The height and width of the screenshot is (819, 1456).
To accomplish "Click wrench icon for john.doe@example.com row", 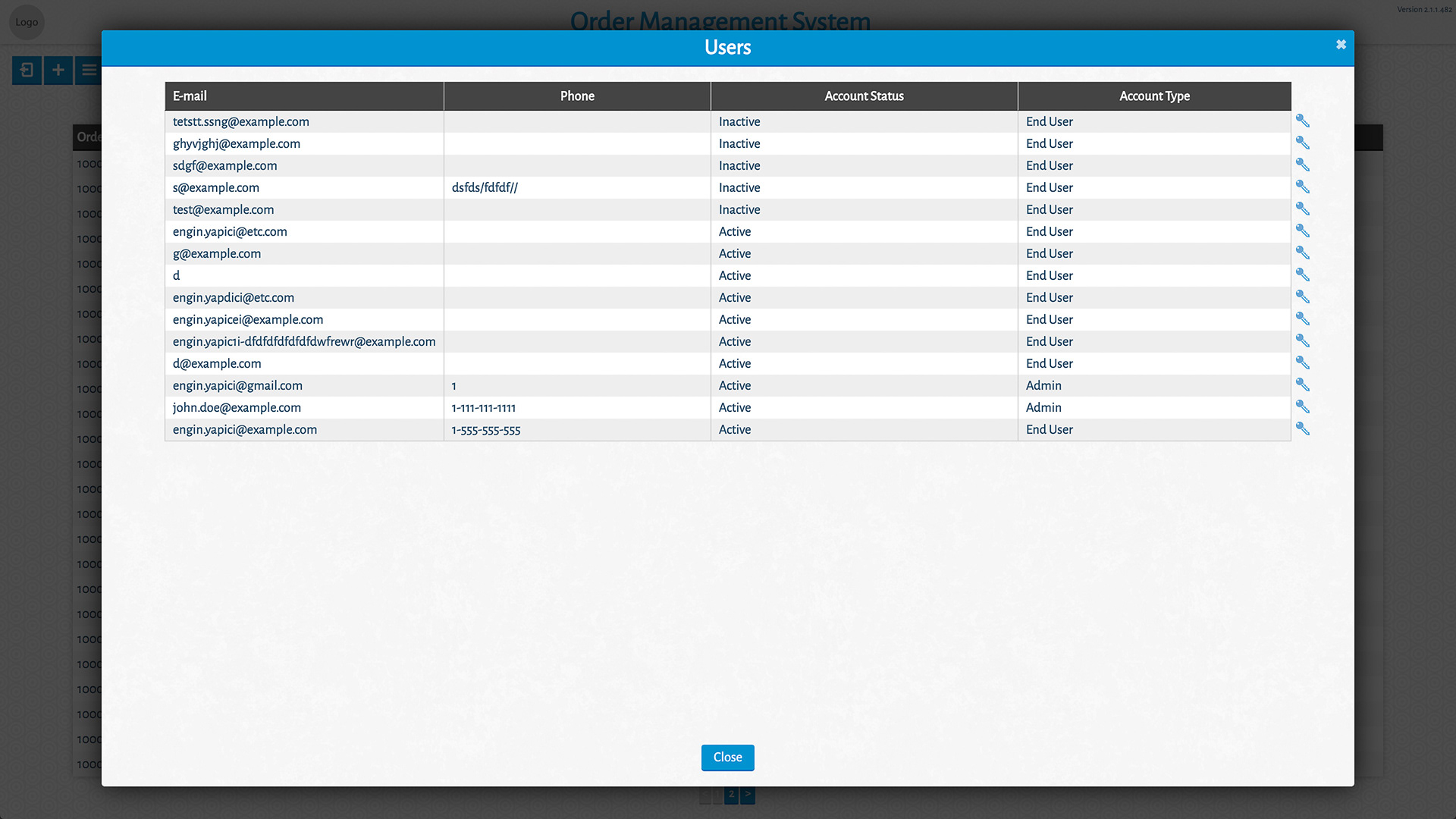I will click(1302, 406).
